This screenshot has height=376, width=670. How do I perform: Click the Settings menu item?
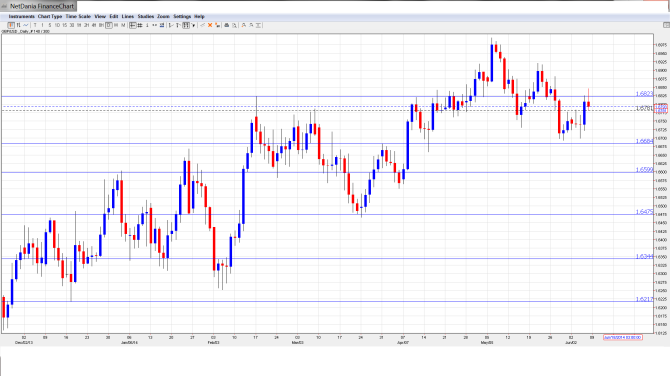tap(182, 16)
